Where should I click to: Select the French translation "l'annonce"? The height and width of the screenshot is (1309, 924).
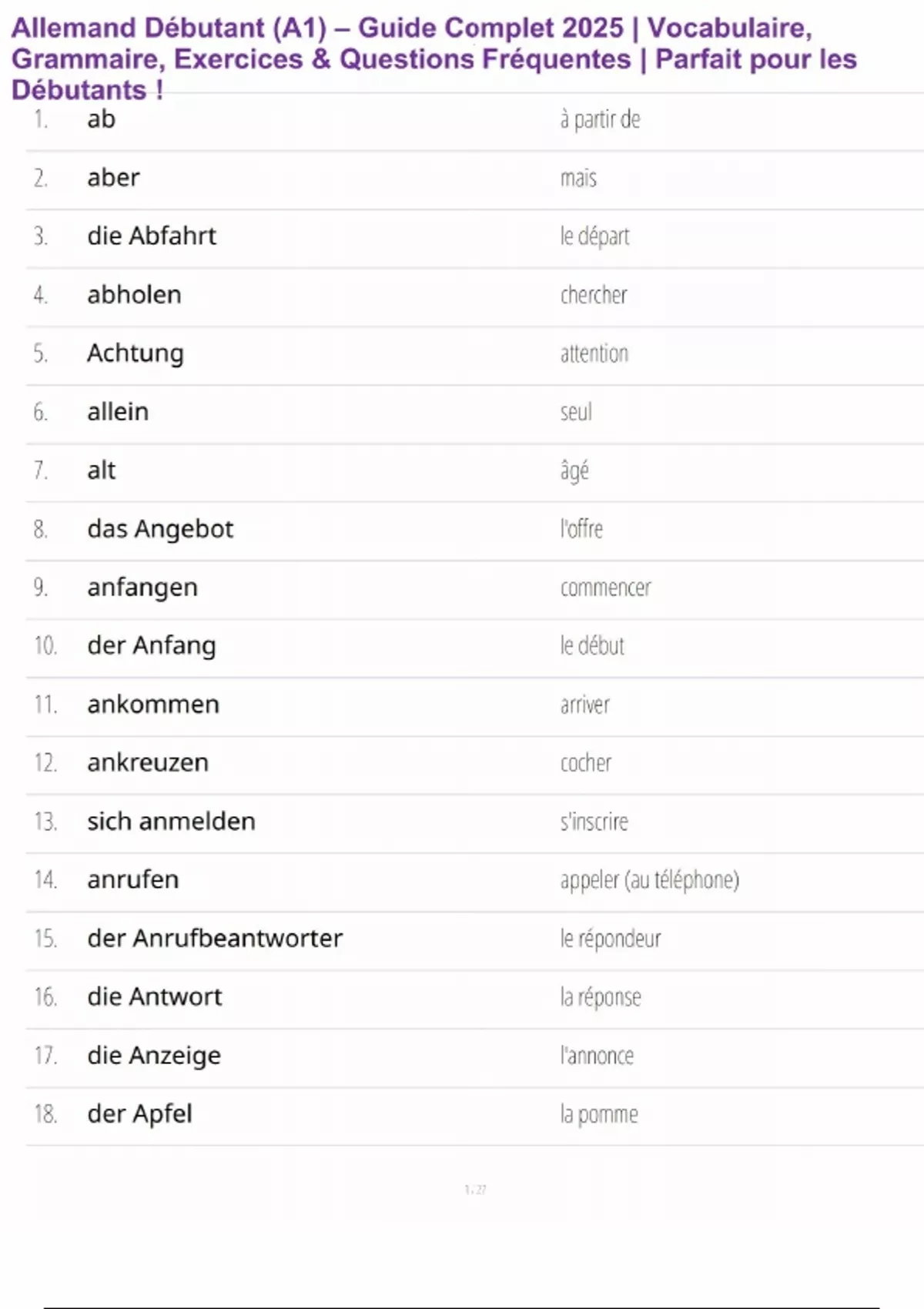(597, 1055)
